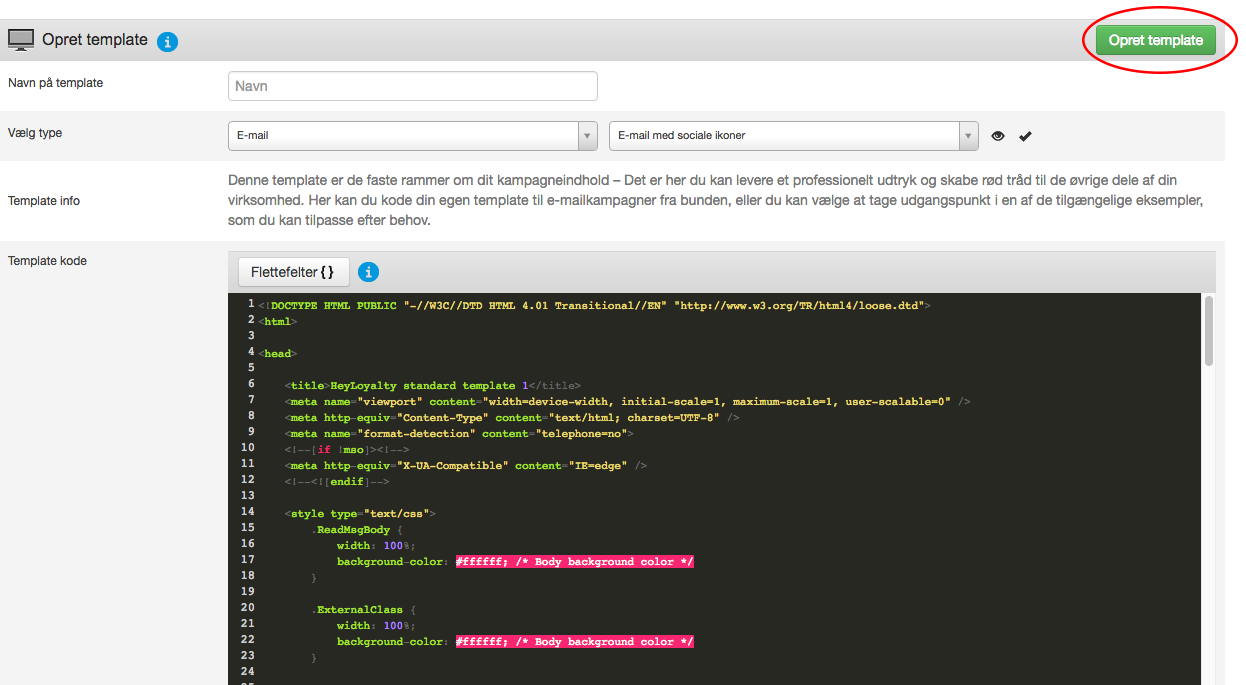
Task: Preview template with the eye icon
Action: click(x=998, y=136)
